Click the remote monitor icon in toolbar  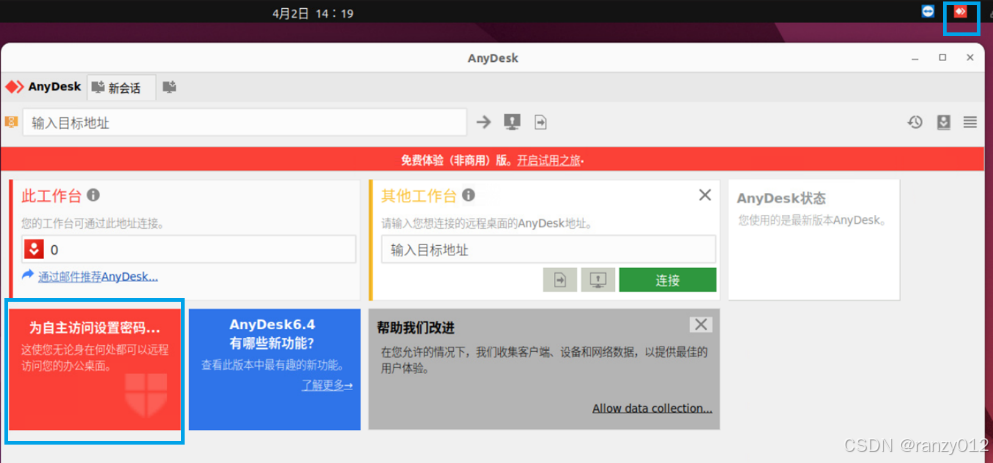point(512,122)
